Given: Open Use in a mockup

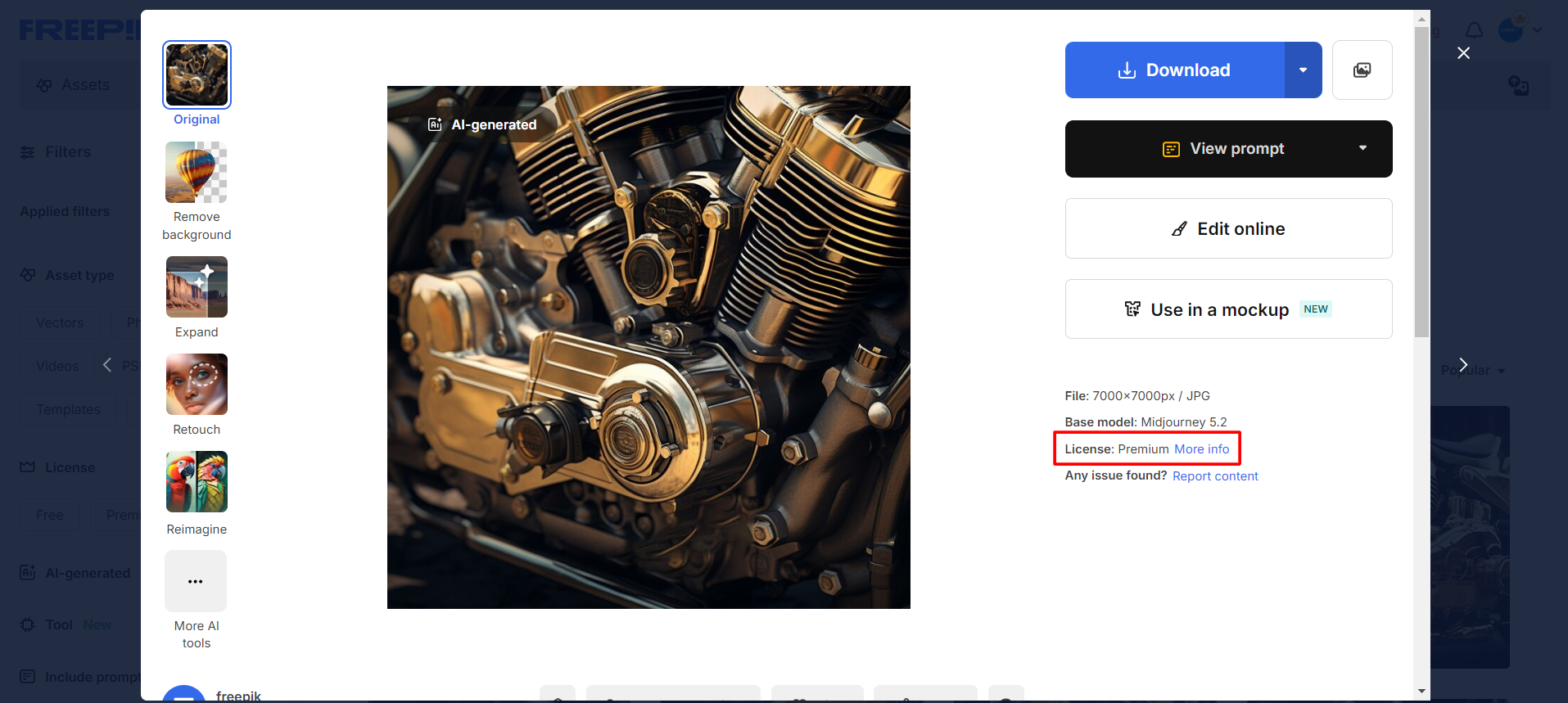Looking at the screenshot, I should 1228,309.
